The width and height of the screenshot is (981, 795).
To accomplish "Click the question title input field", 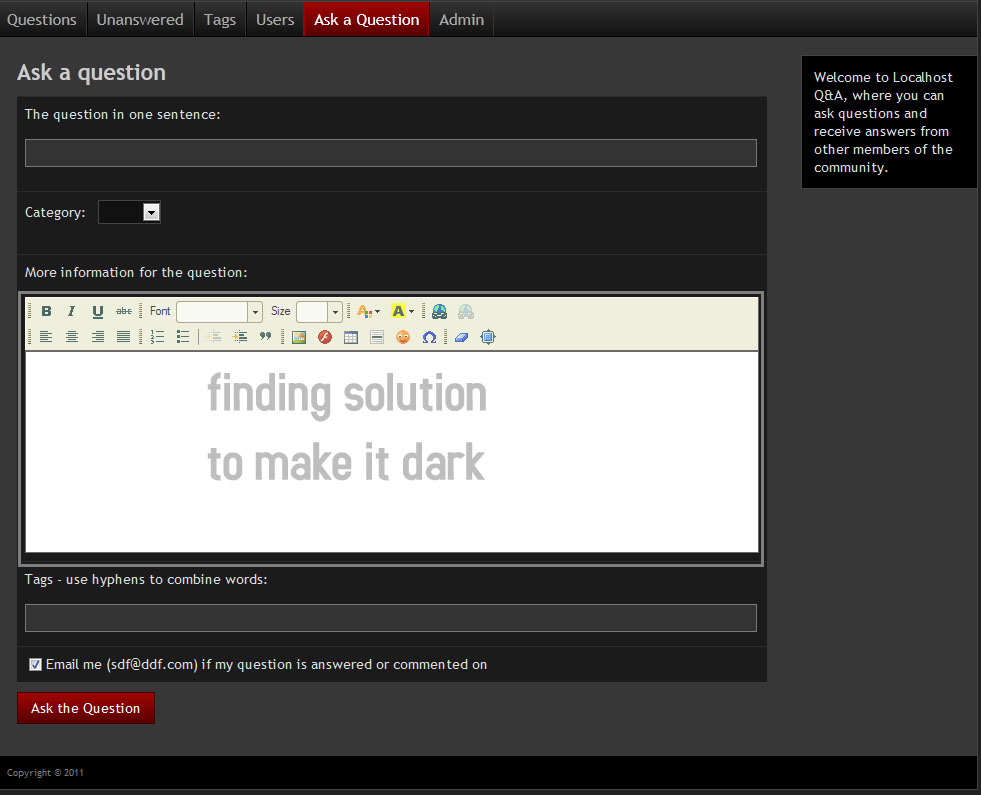I will pyautogui.click(x=390, y=153).
